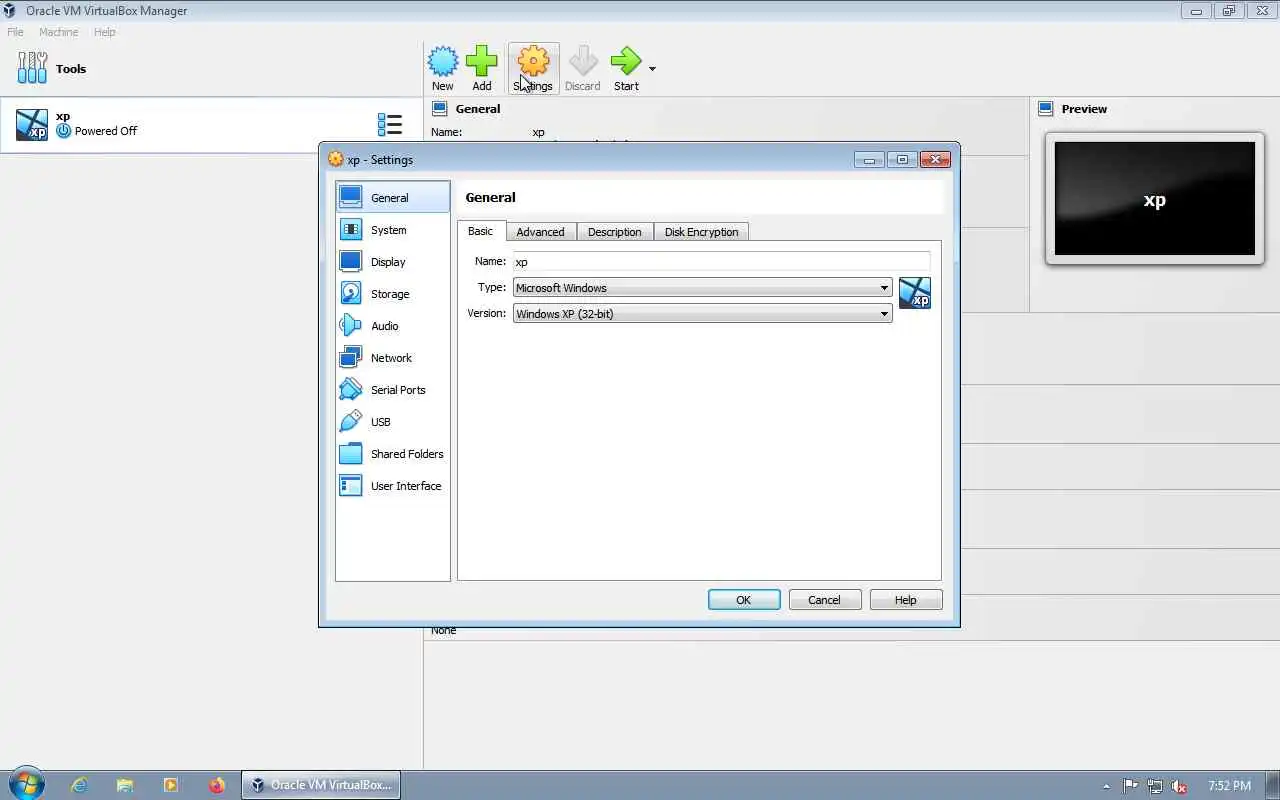The width and height of the screenshot is (1280, 800).
Task: Open the File menu
Action: [16, 32]
